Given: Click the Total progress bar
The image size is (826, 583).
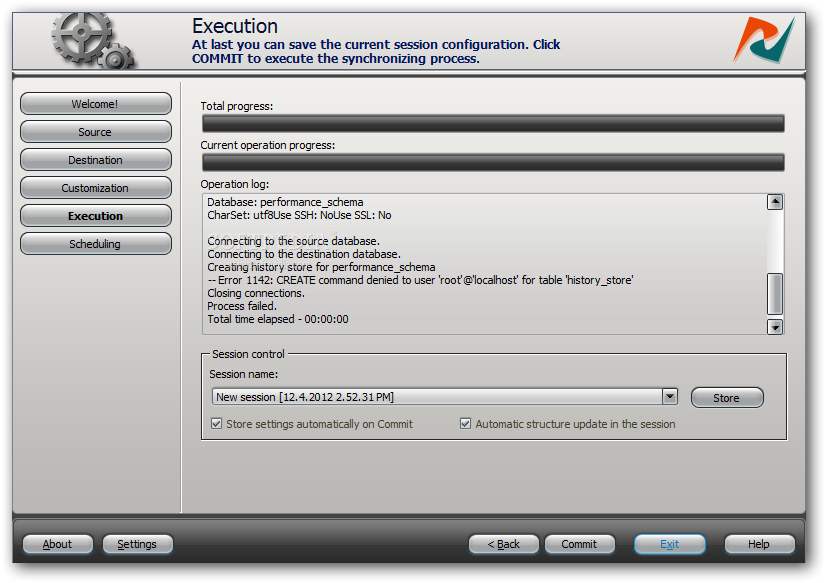Looking at the screenshot, I should point(493,123).
